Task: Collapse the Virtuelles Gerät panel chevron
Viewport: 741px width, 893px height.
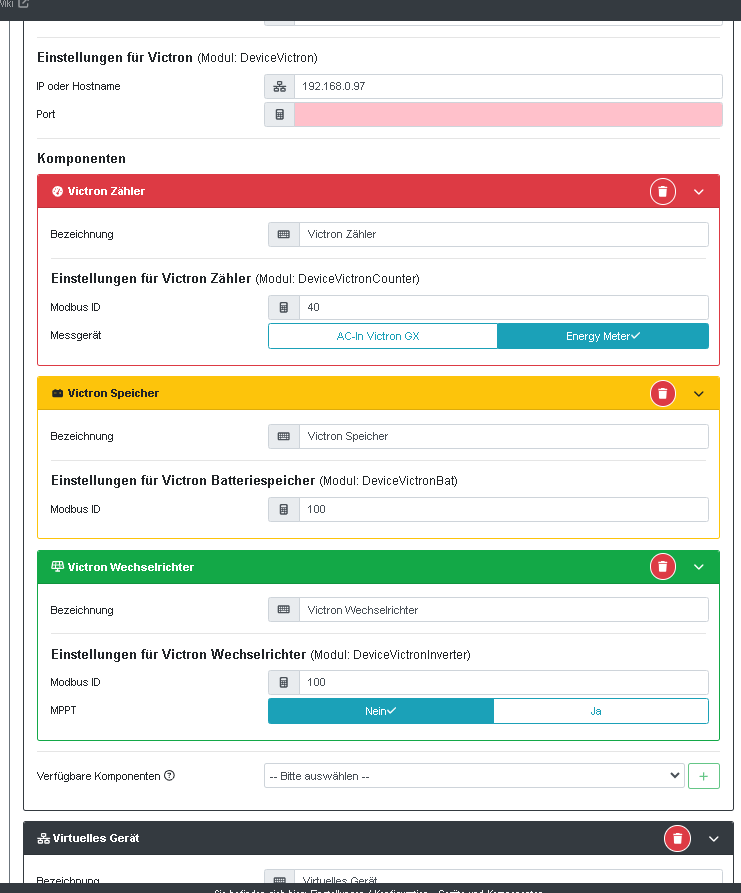Action: point(714,839)
